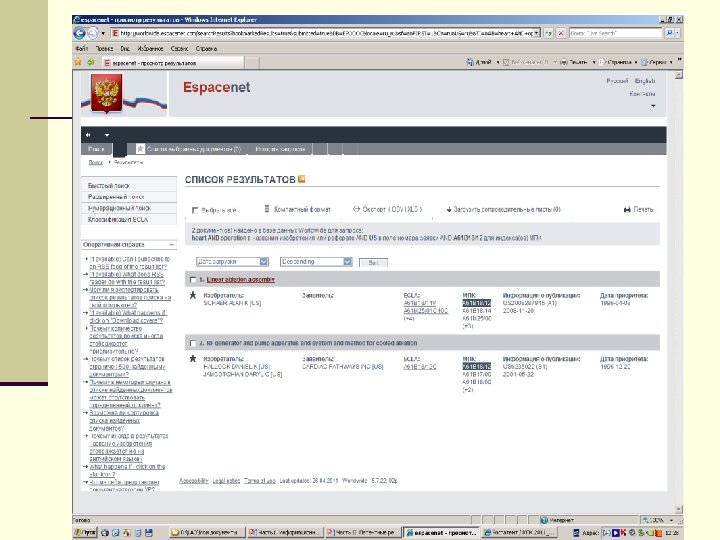
Task: Click the red Stop loading icon
Action: [x=561, y=33]
